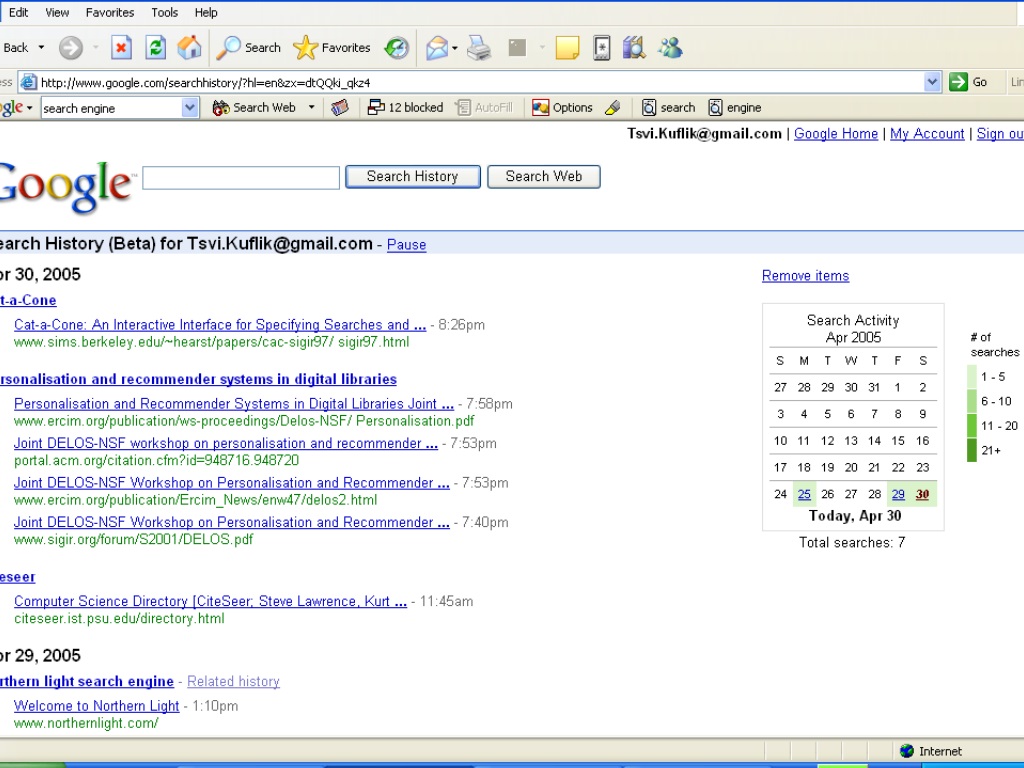
Task: Open the Search pane from the IE toolbar
Action: click(248, 48)
